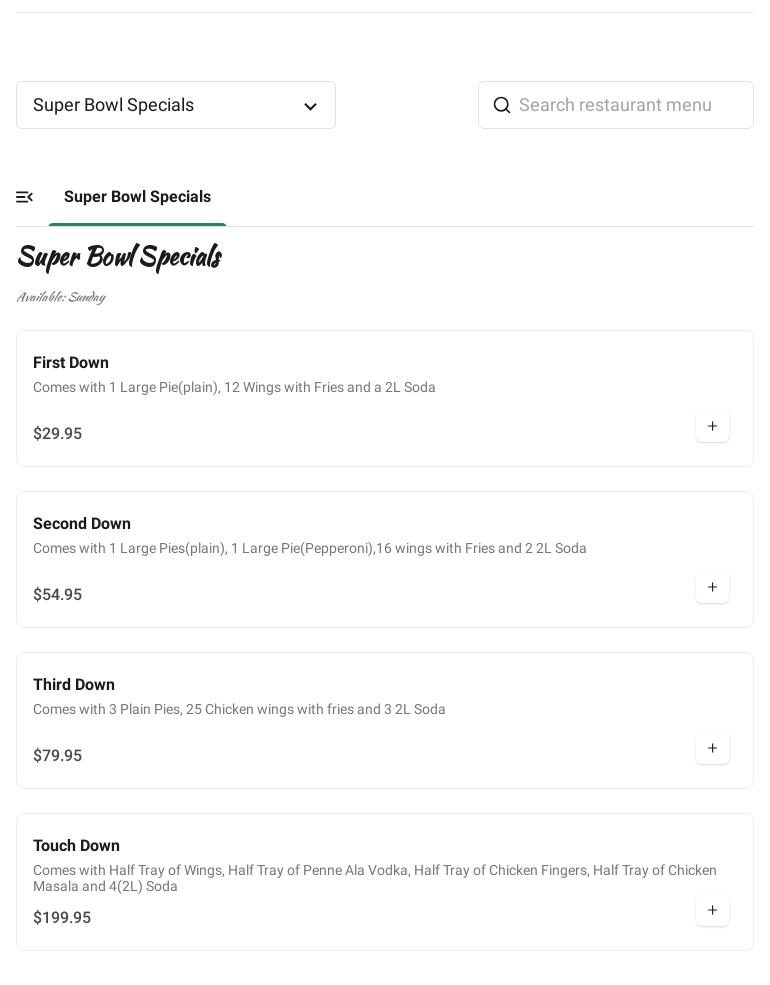Click the Third Down combo description text
This screenshot has height=985, width=770.
coord(239,710)
